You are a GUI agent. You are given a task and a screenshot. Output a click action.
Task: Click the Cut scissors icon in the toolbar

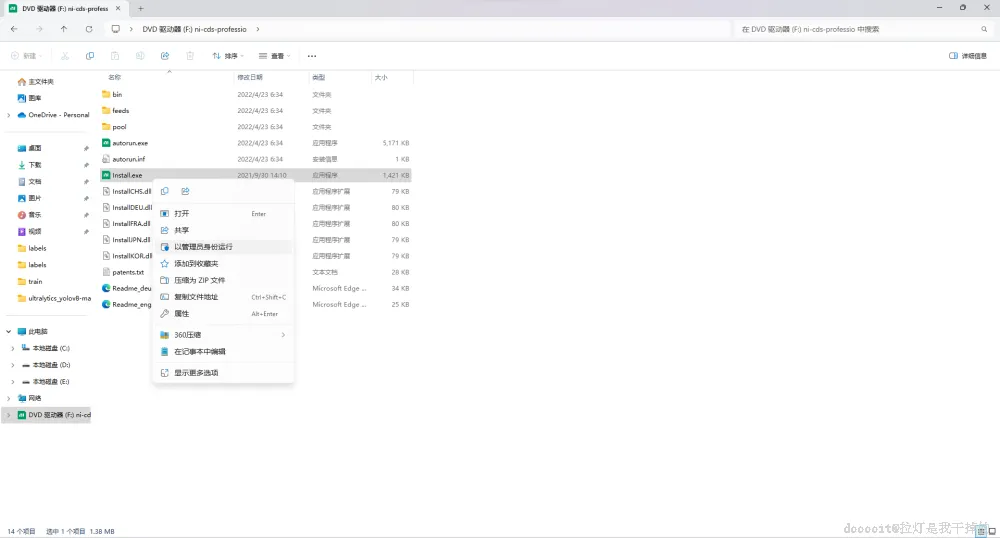click(x=65, y=56)
